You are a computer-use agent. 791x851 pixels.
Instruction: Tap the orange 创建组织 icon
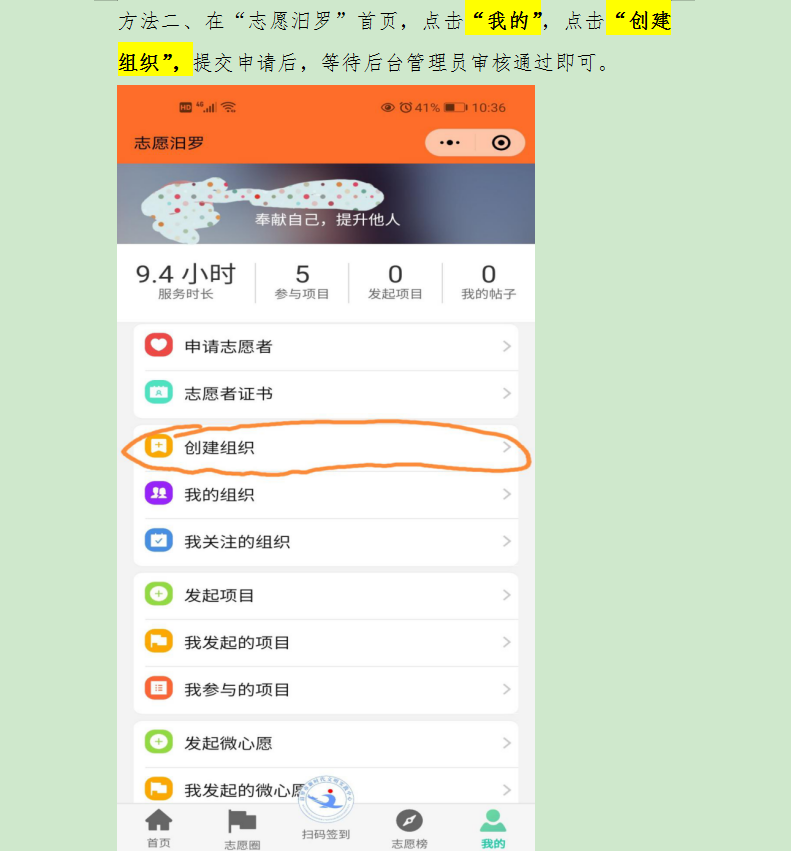tap(159, 447)
